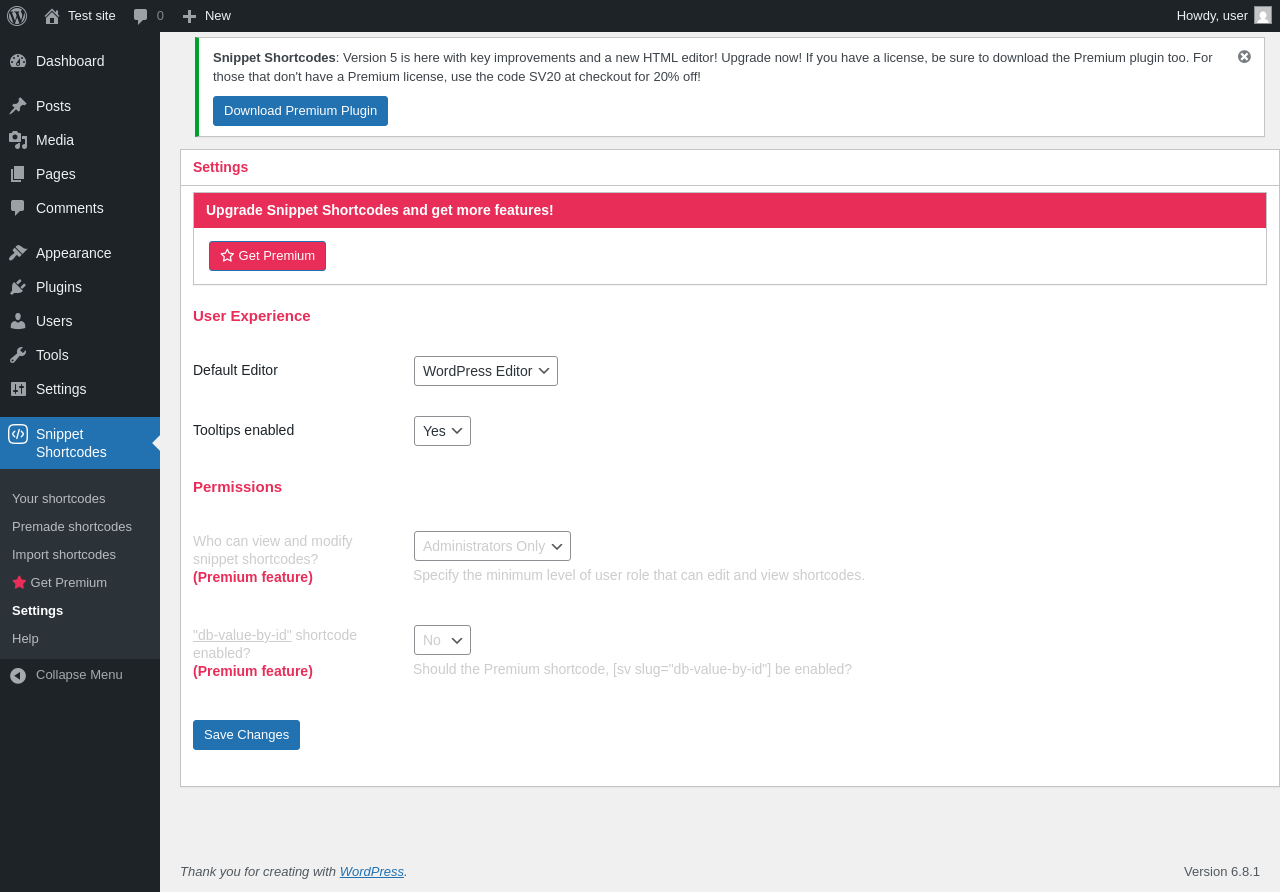Save Changes to settings
The width and height of the screenshot is (1280, 892).
[246, 735]
